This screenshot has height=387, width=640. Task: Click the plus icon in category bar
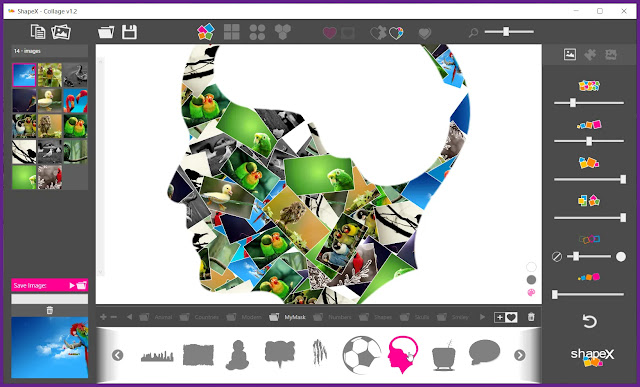coord(103,317)
